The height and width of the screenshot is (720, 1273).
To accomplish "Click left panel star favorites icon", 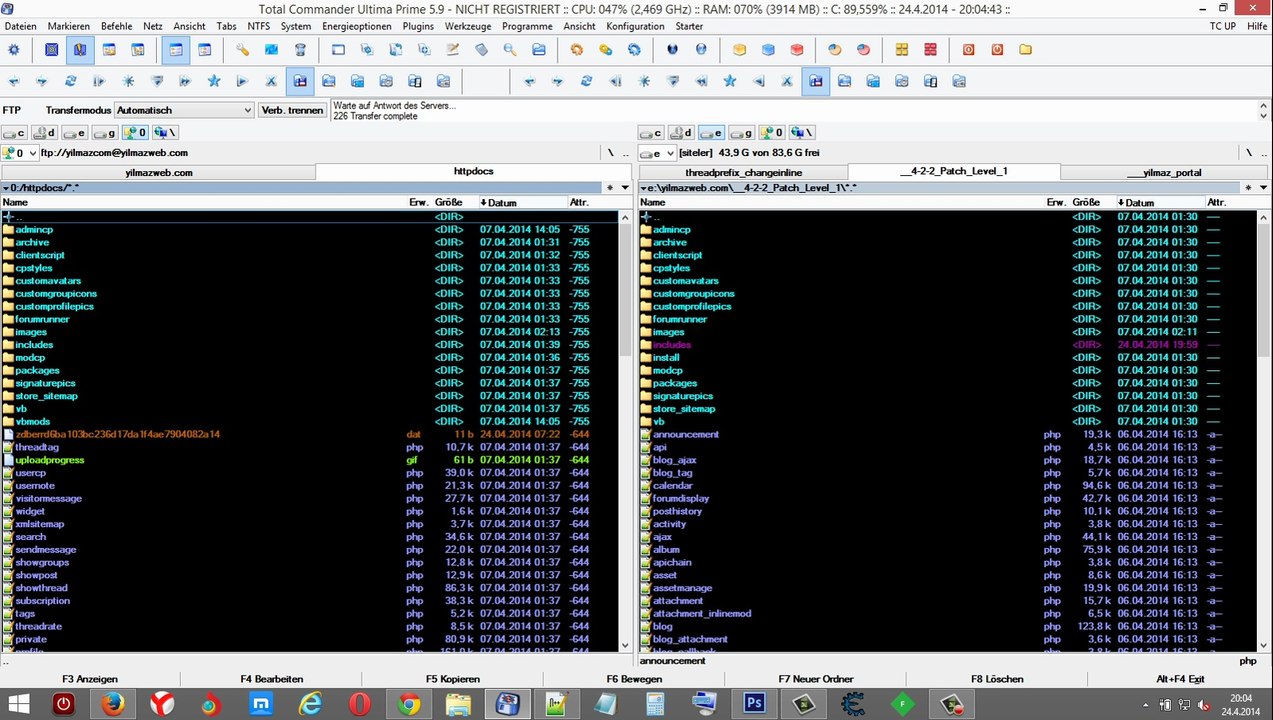I will point(214,81).
